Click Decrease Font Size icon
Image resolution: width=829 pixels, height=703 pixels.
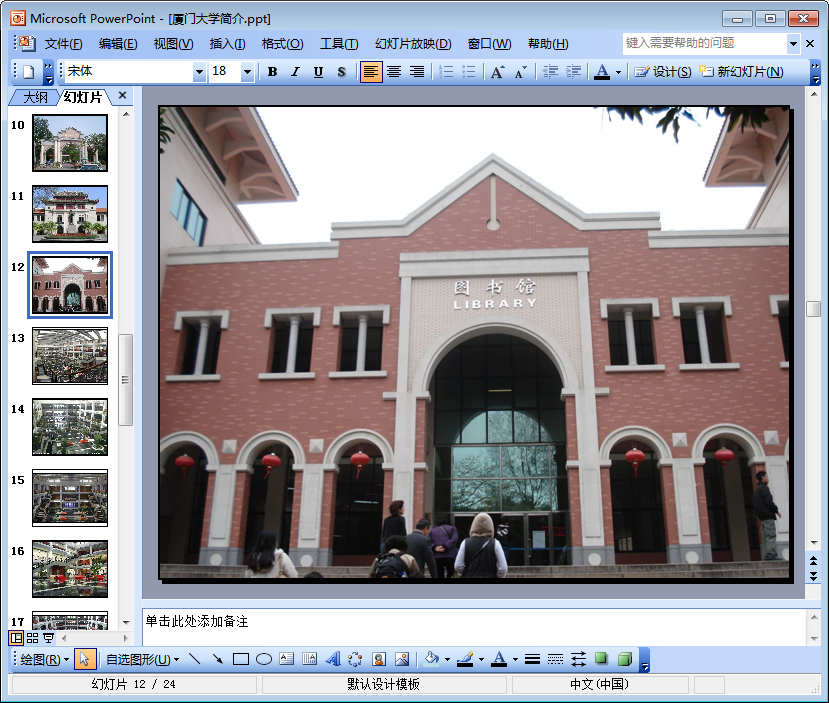(521, 72)
